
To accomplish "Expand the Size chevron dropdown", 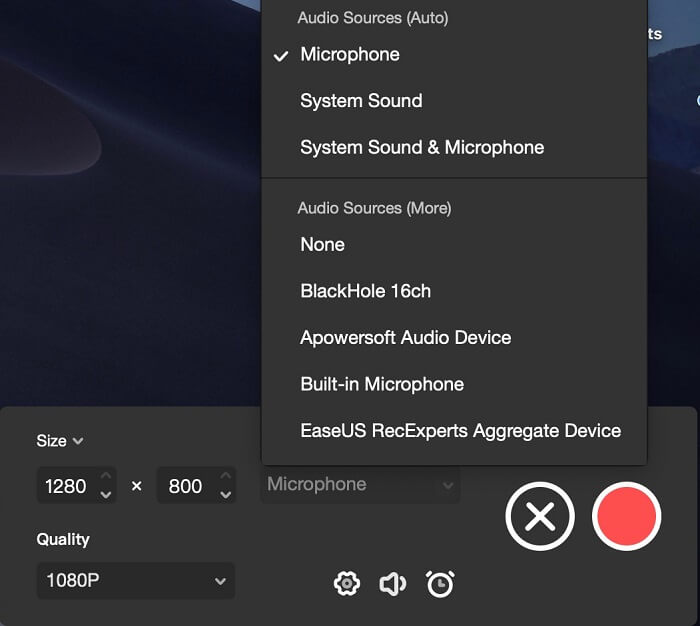I will (x=78, y=441).
